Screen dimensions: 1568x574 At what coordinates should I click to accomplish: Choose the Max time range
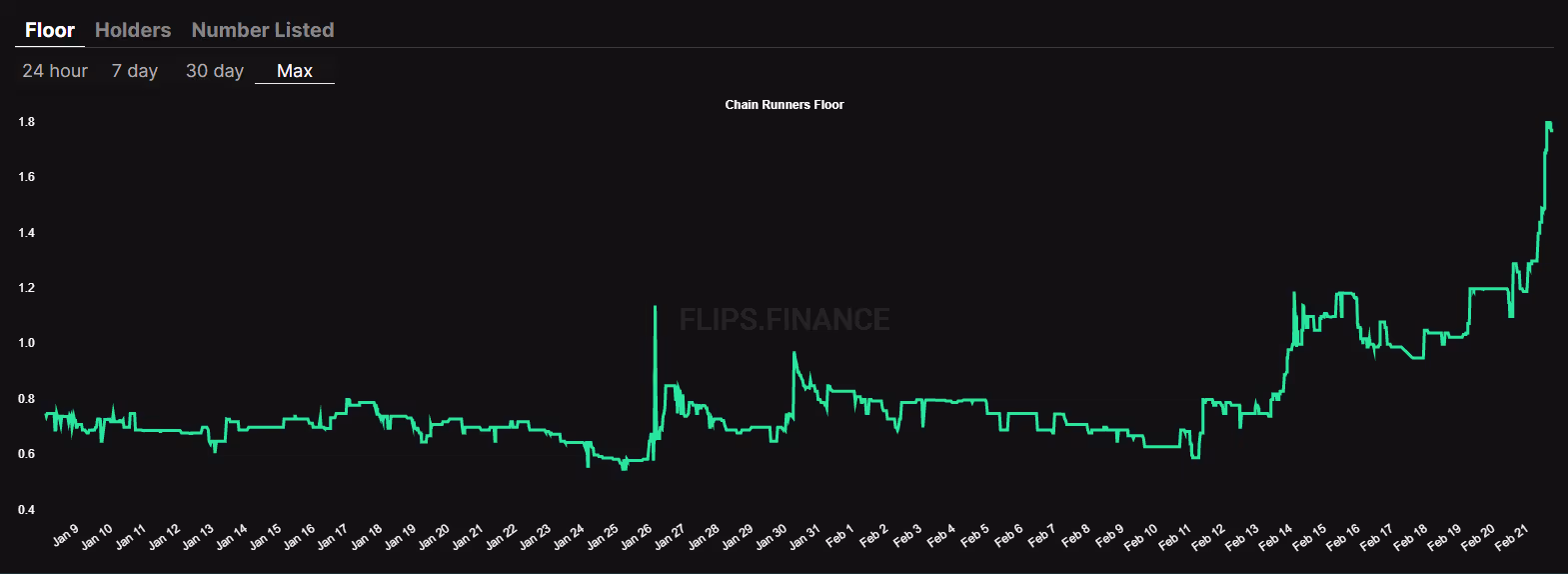point(295,71)
